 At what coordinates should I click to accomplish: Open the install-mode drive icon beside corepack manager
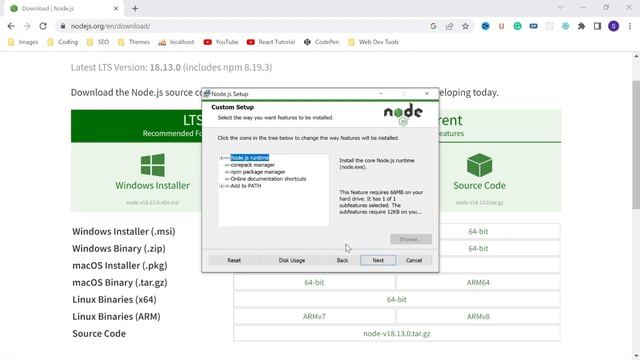[227, 165]
